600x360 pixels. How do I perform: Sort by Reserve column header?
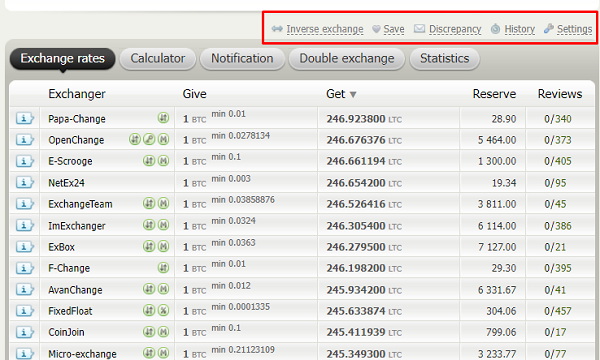coord(494,94)
